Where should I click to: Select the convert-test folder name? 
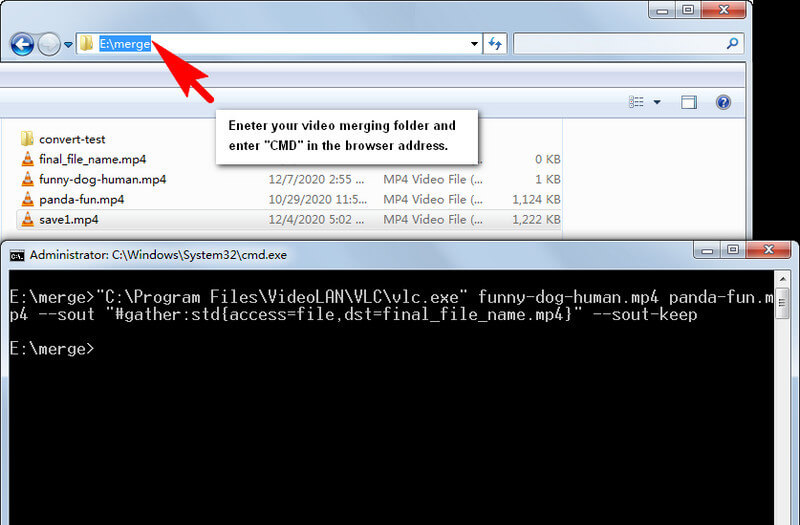click(x=72, y=139)
